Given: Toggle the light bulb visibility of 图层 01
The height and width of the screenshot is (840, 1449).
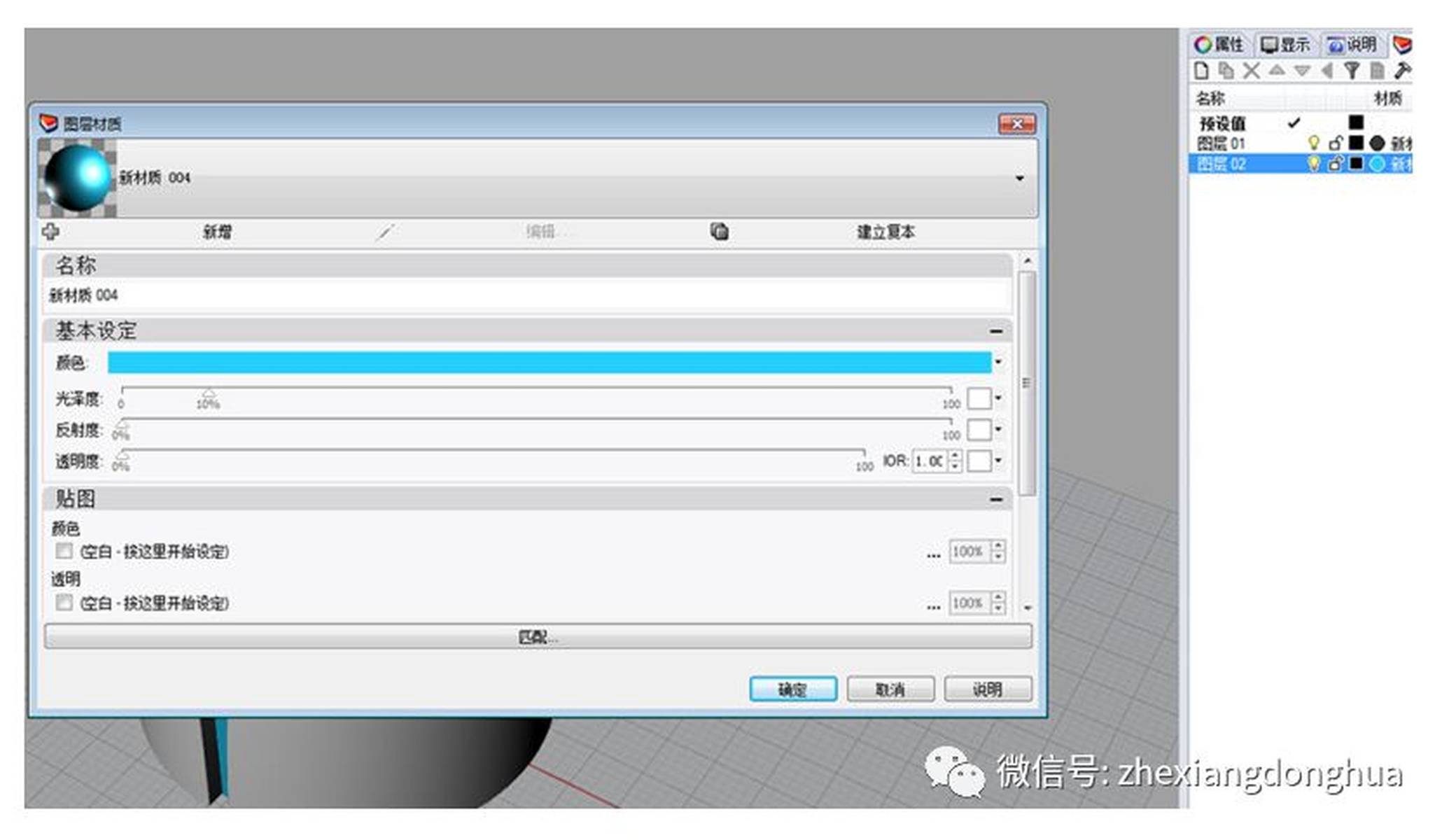Looking at the screenshot, I should coord(1314,143).
